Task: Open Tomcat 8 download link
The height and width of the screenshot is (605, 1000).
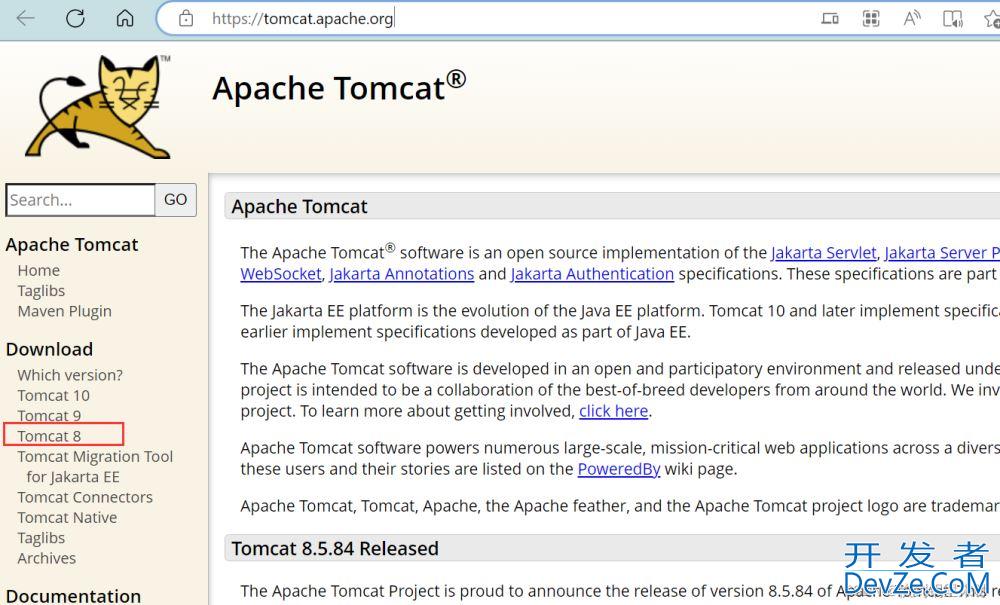Action: [49, 436]
